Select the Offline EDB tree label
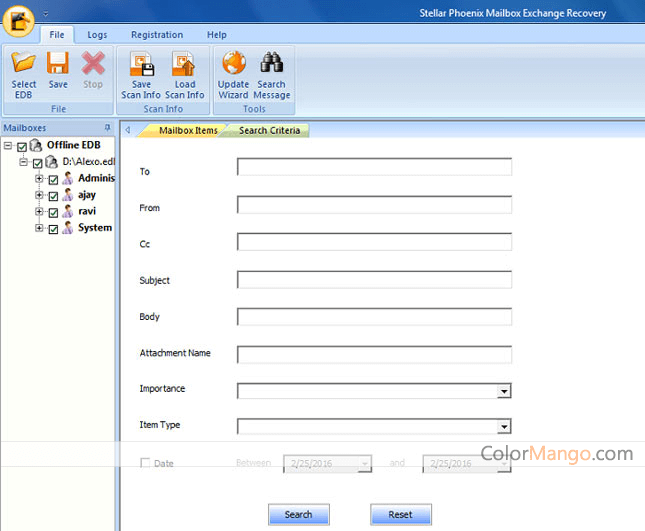 click(x=74, y=145)
